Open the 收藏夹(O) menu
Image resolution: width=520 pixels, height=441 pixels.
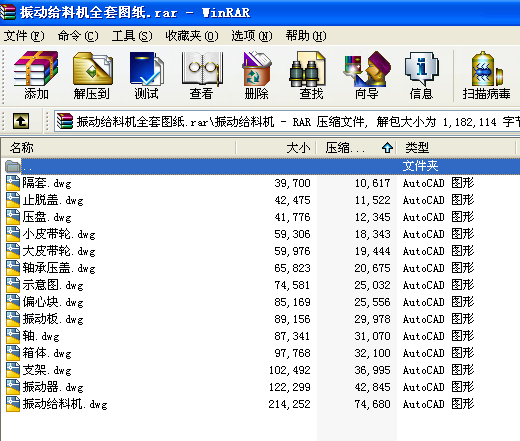[x=192, y=36]
